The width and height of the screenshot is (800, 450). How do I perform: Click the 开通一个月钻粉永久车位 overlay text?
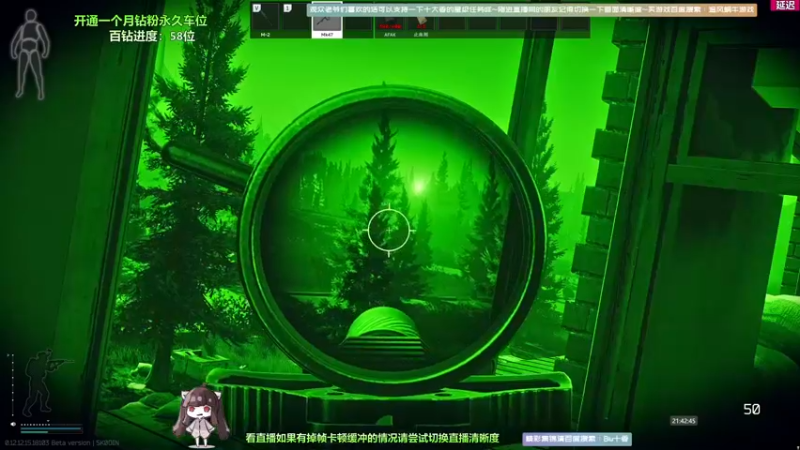click(x=141, y=20)
